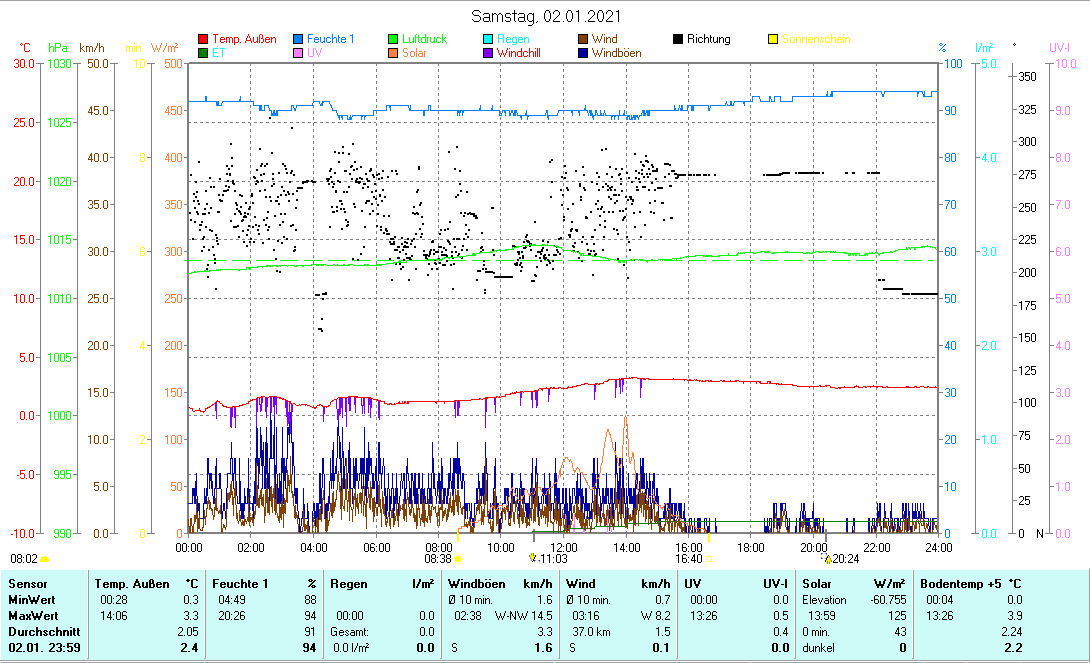Click the 12:00 label on time axis
The width and height of the screenshot is (1090, 663).
[x=564, y=547]
